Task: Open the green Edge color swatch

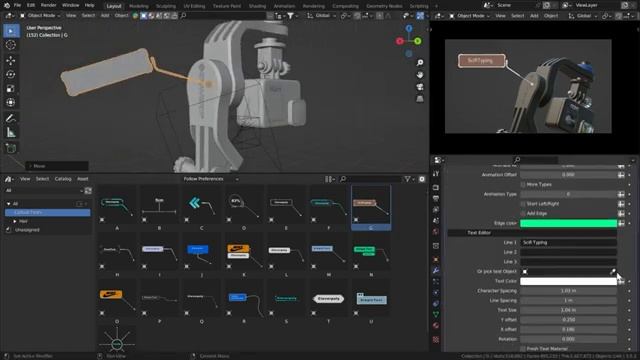Action: pyautogui.click(x=568, y=223)
